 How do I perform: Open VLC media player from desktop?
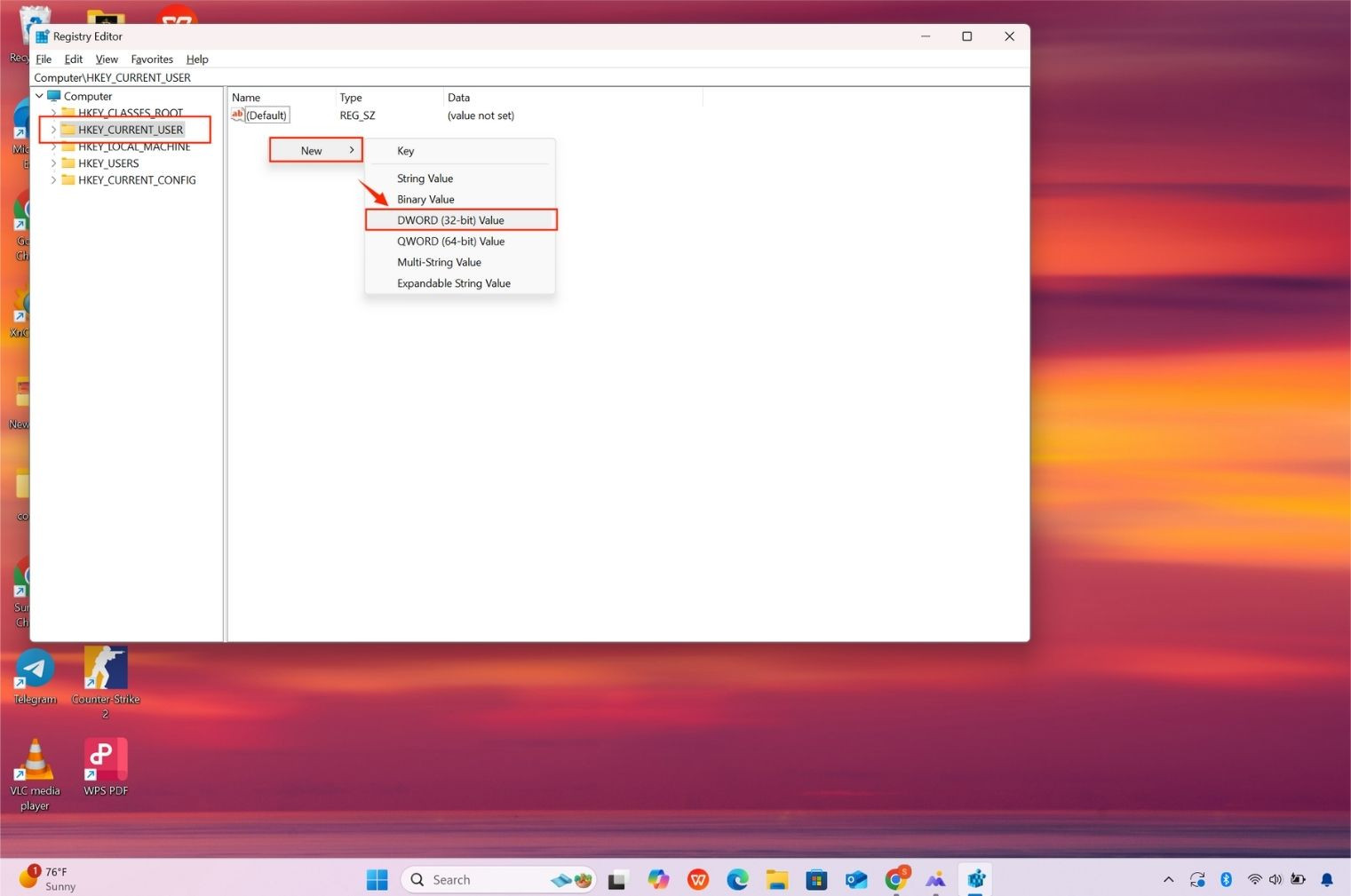35,759
